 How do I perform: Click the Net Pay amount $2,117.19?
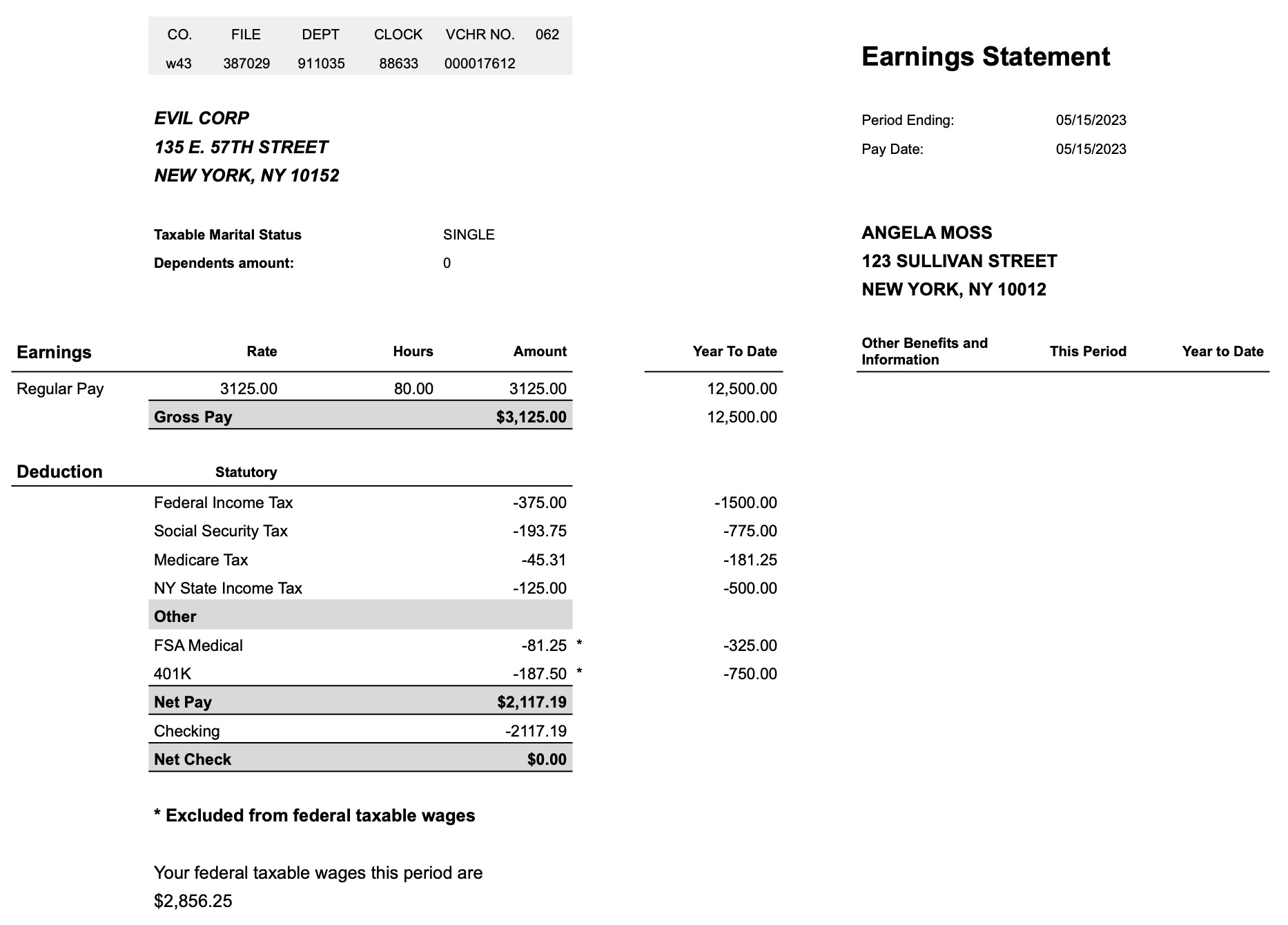click(531, 702)
